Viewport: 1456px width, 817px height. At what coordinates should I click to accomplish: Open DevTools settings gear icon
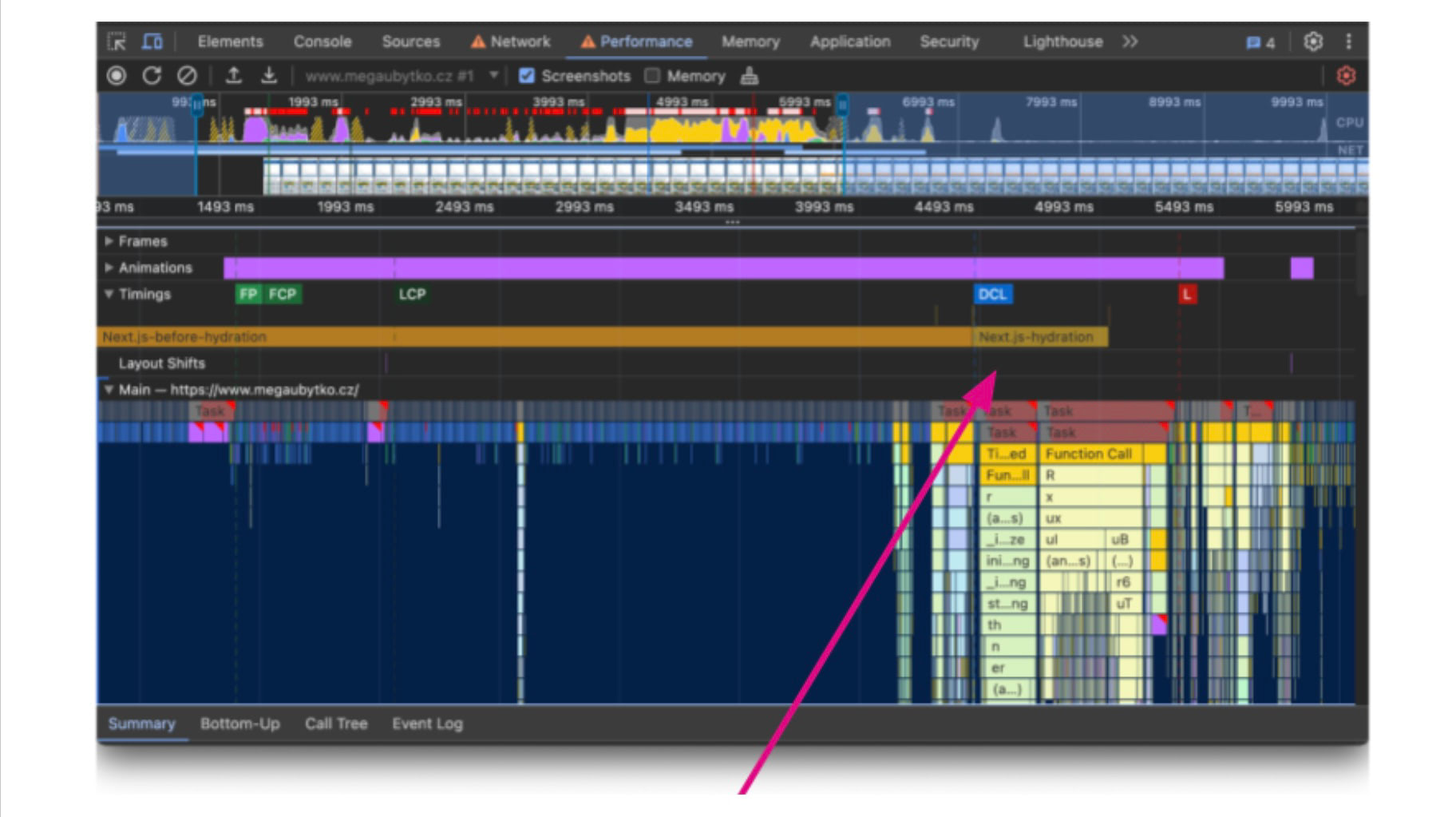1313,42
